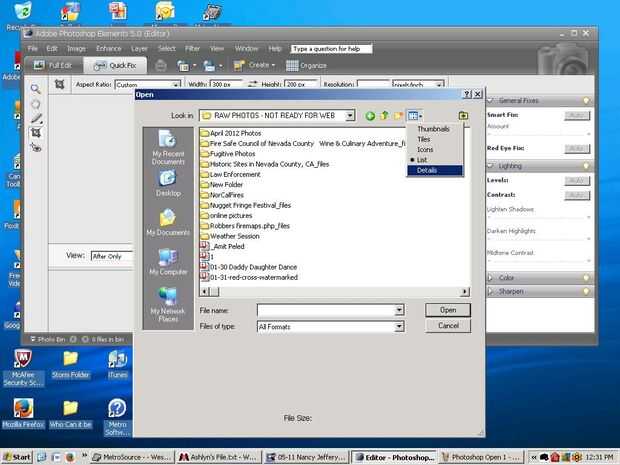
Task: Click the Organize grid icon
Action: (x=292, y=66)
